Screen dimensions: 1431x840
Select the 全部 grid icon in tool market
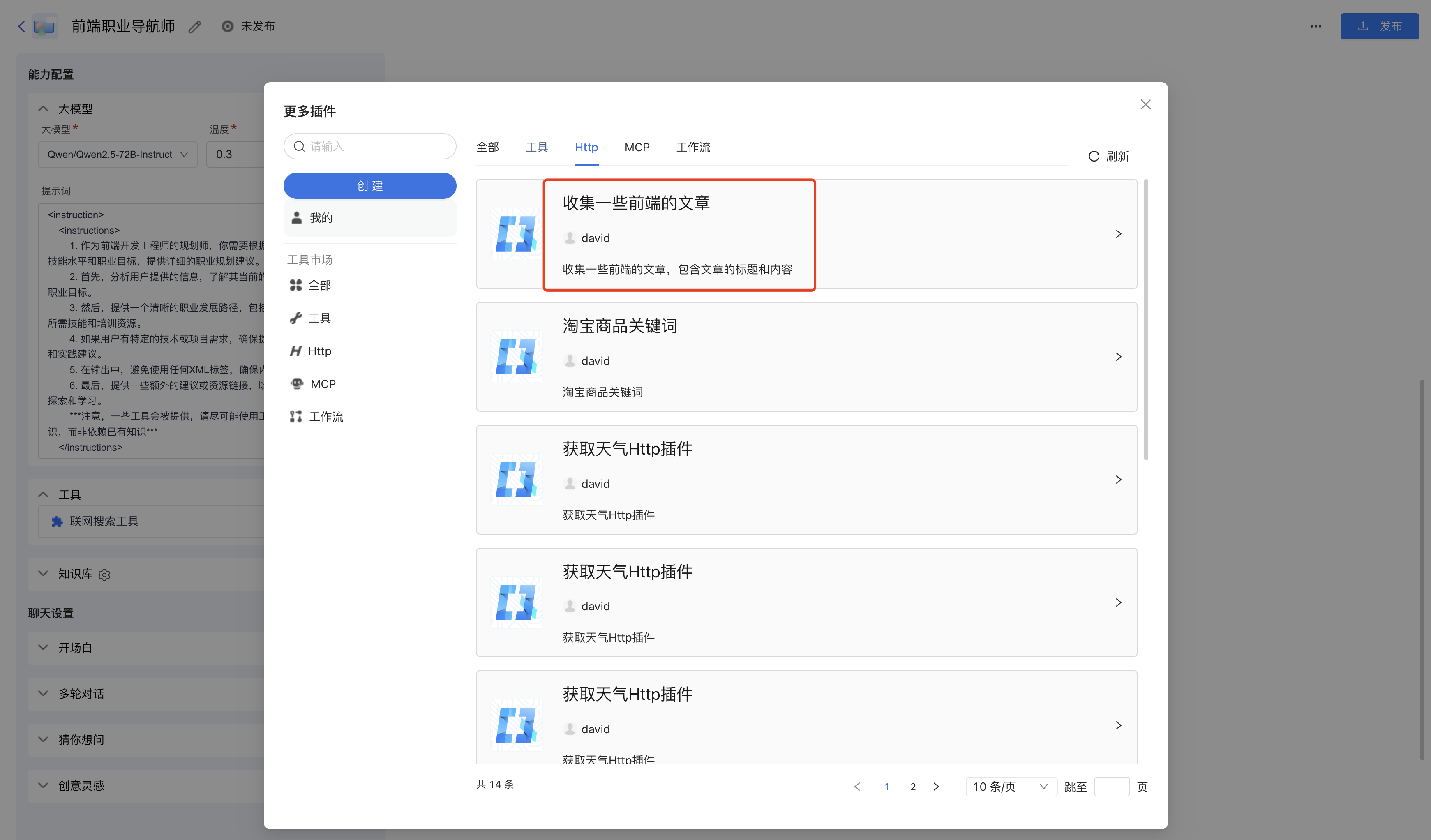click(x=295, y=285)
